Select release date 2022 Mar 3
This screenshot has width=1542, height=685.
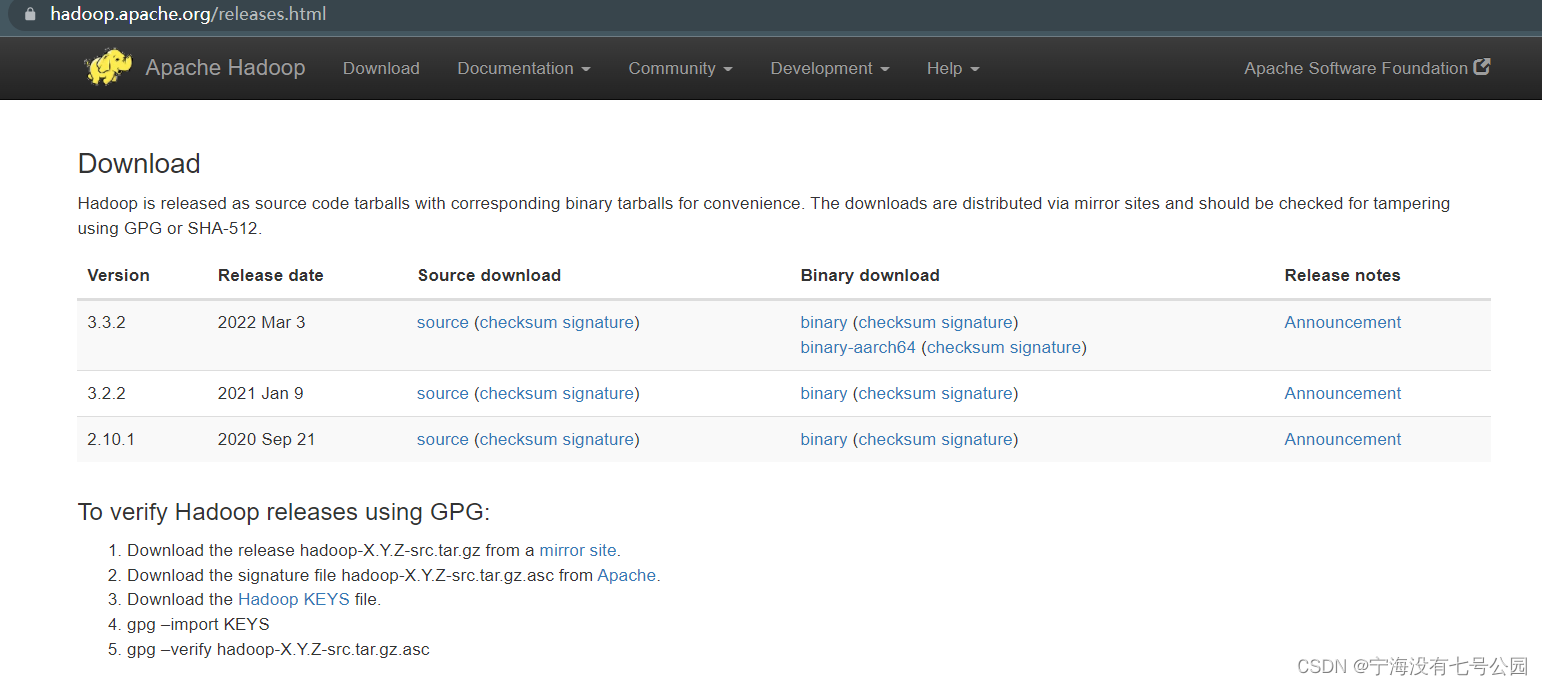(262, 322)
